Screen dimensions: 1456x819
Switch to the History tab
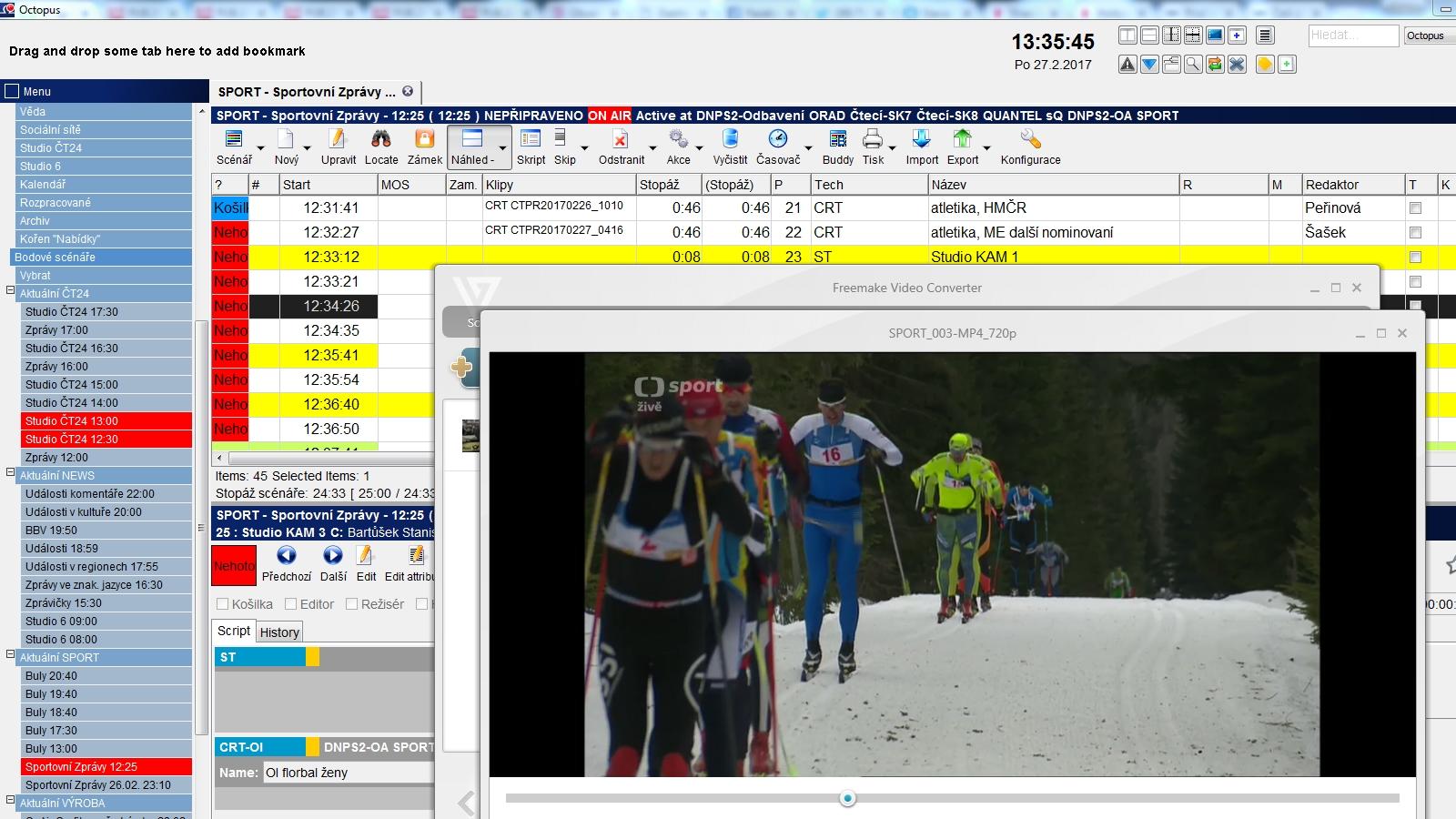(279, 632)
